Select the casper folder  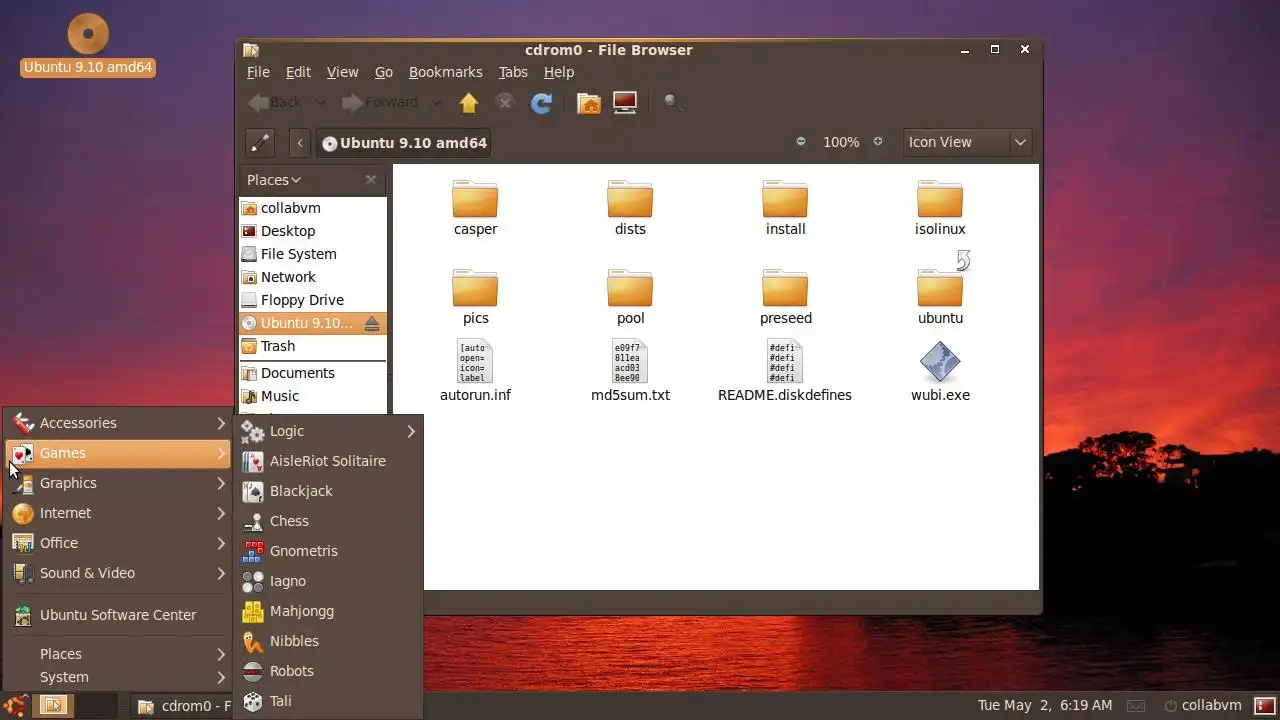point(475,208)
